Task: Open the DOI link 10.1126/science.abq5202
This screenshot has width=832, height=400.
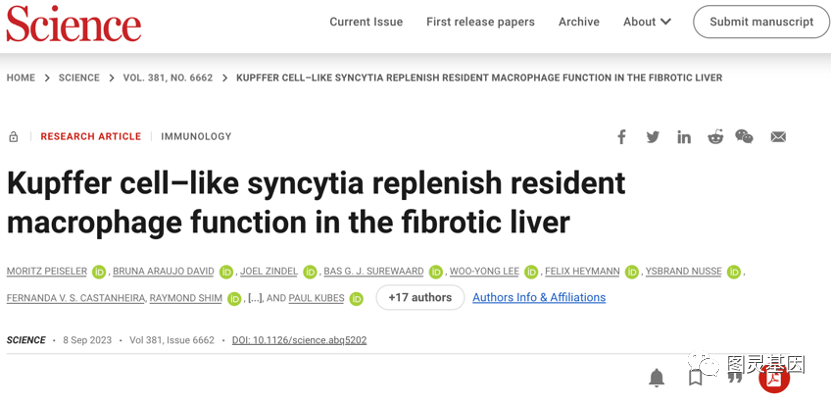Action: (x=299, y=340)
